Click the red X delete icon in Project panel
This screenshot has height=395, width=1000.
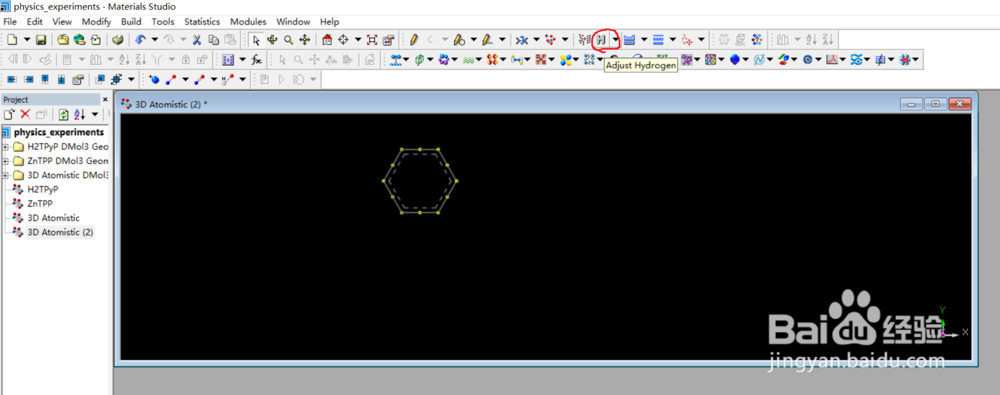26,114
